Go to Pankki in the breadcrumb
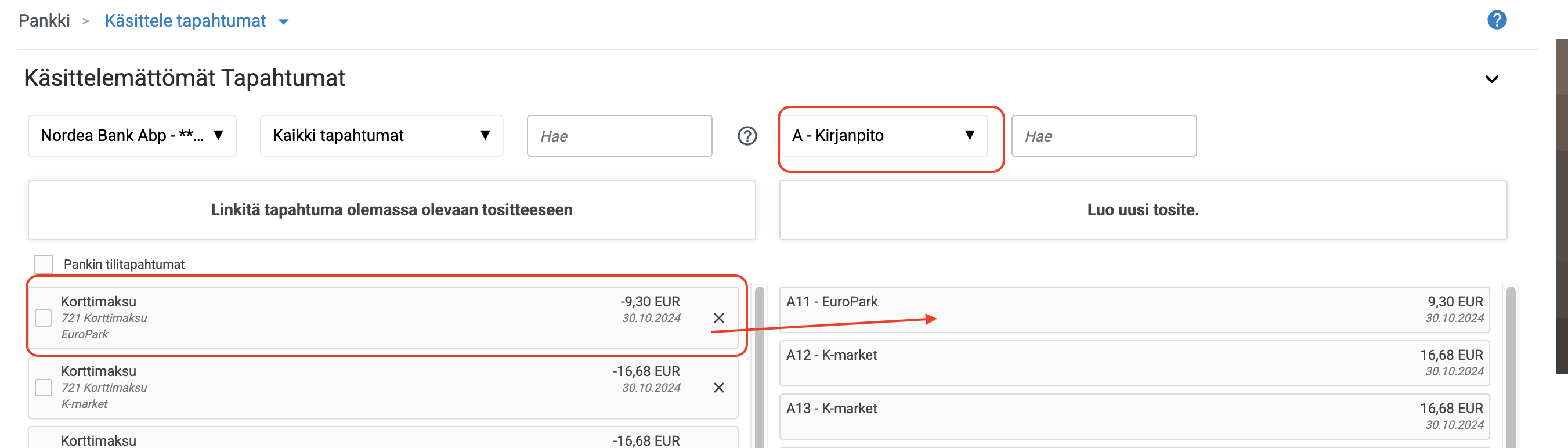The image size is (1568, 448). (x=45, y=21)
